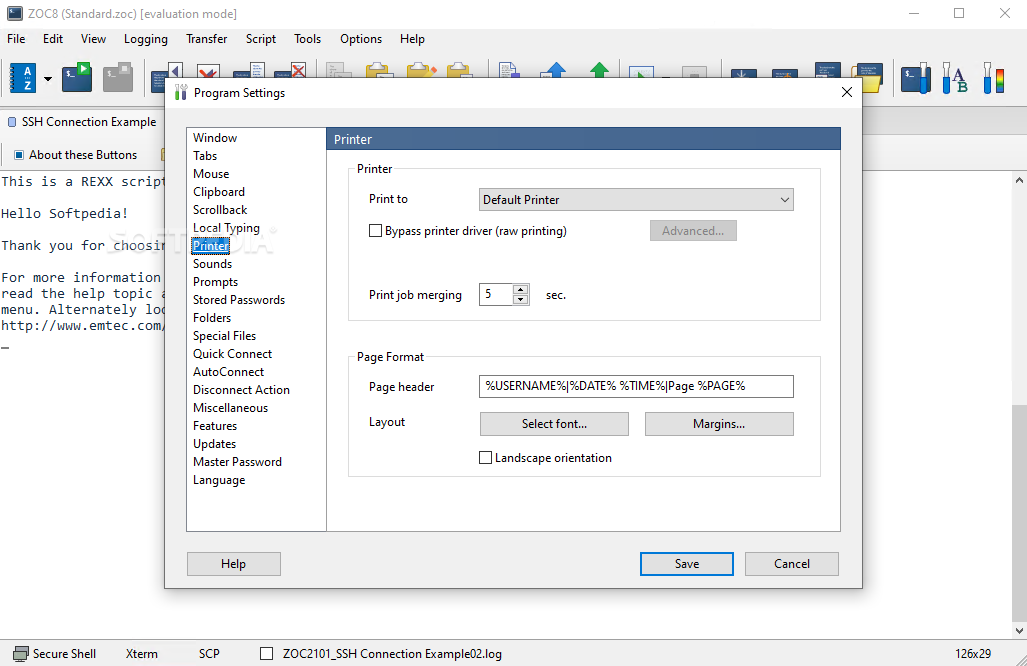The width and height of the screenshot is (1027, 666).
Task: Select Special Files category
Action: 224,336
